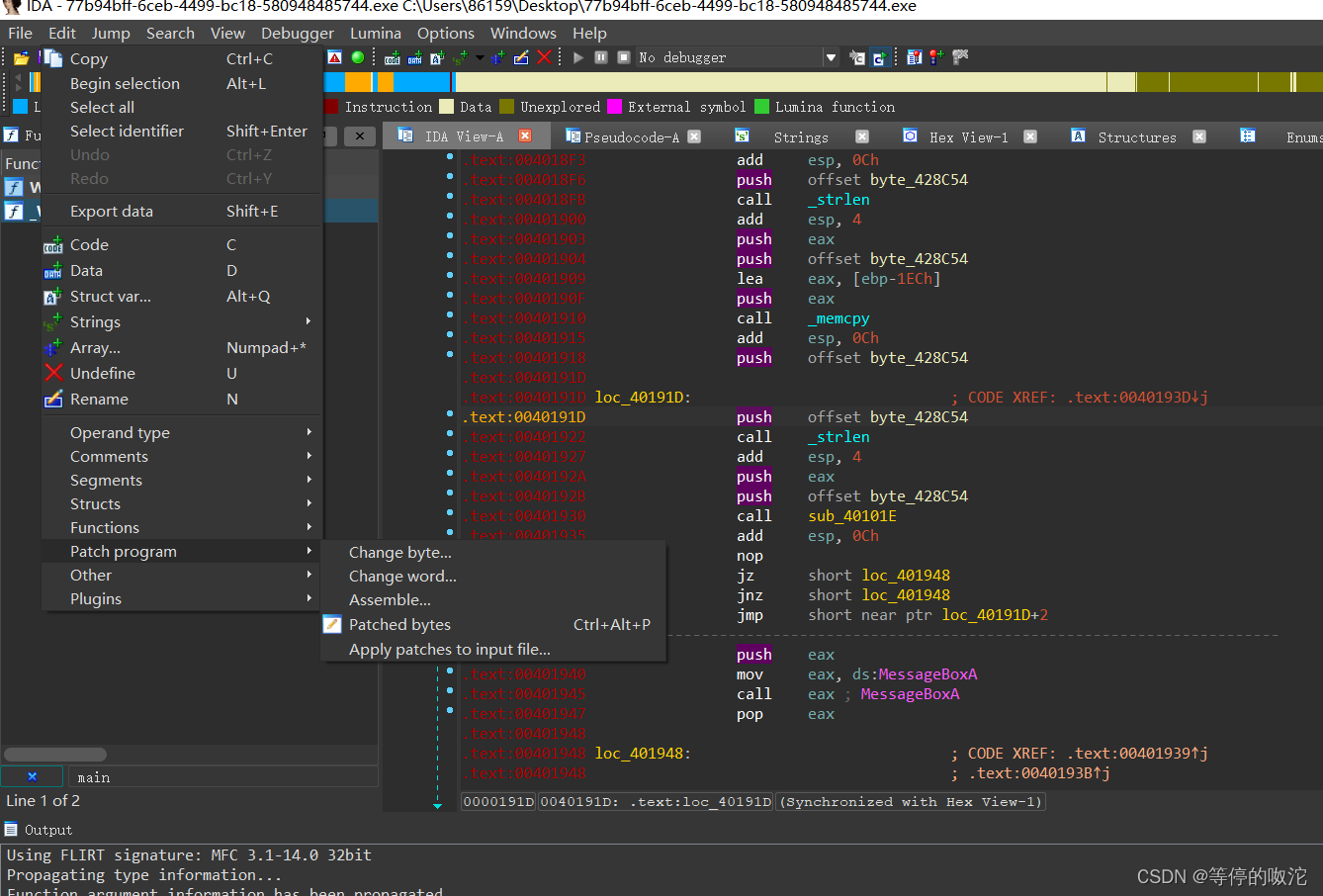Click the Code conversion toolbar icon
The width and height of the screenshot is (1323, 896).
pyautogui.click(x=393, y=58)
